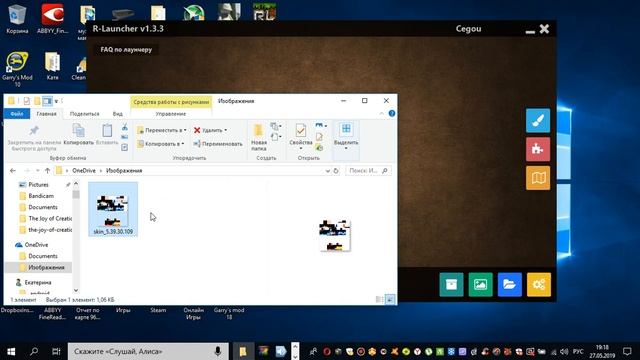The height and width of the screenshot is (360, 640).
Task: Open the Windows Start menu
Action: (x=11, y=351)
